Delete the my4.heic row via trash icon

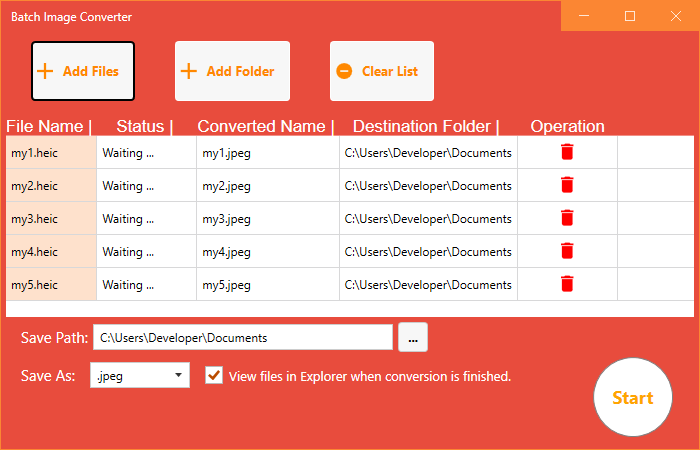pyautogui.click(x=567, y=251)
